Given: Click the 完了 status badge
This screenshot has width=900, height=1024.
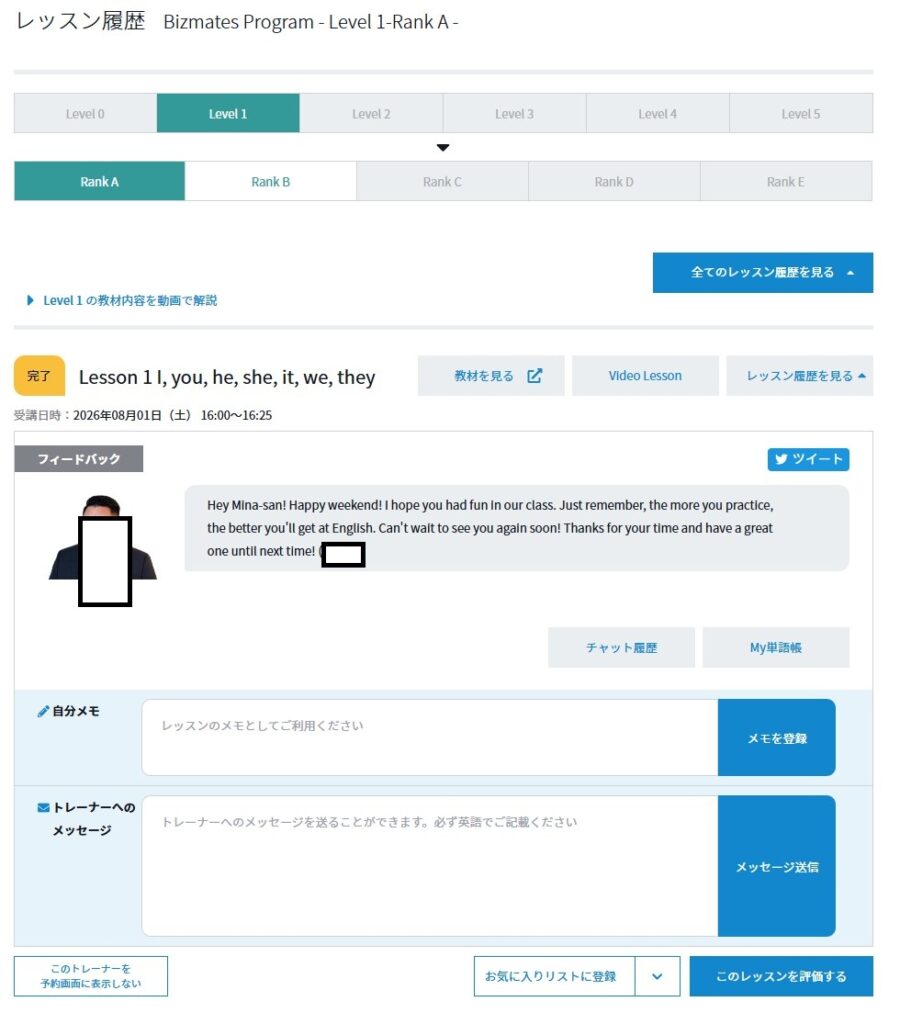Looking at the screenshot, I should pos(39,376).
